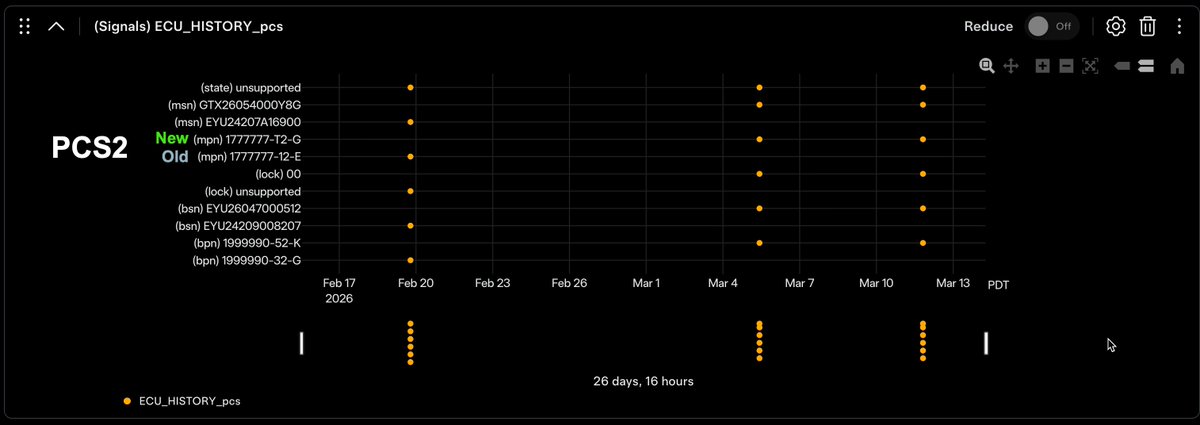Grab the panel drag handle dots
The height and width of the screenshot is (425, 1200).
pyautogui.click(x=24, y=27)
